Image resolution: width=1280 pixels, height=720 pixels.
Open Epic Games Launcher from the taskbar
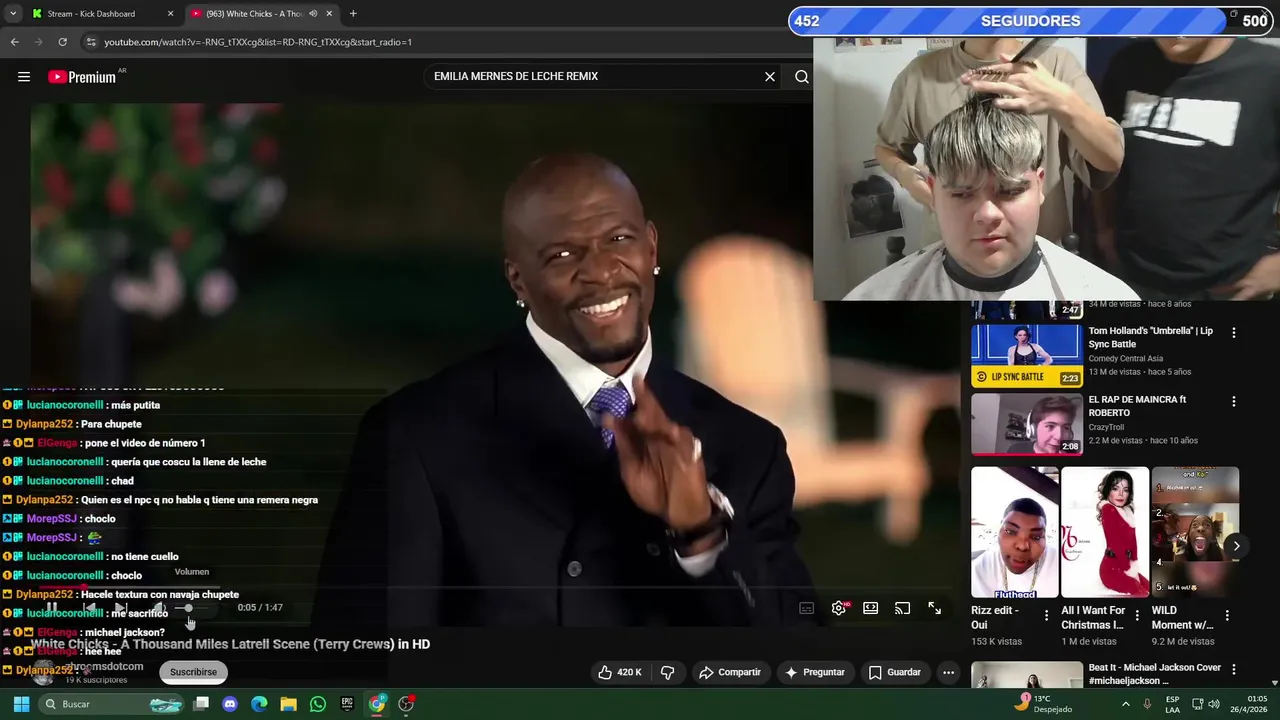coord(347,704)
